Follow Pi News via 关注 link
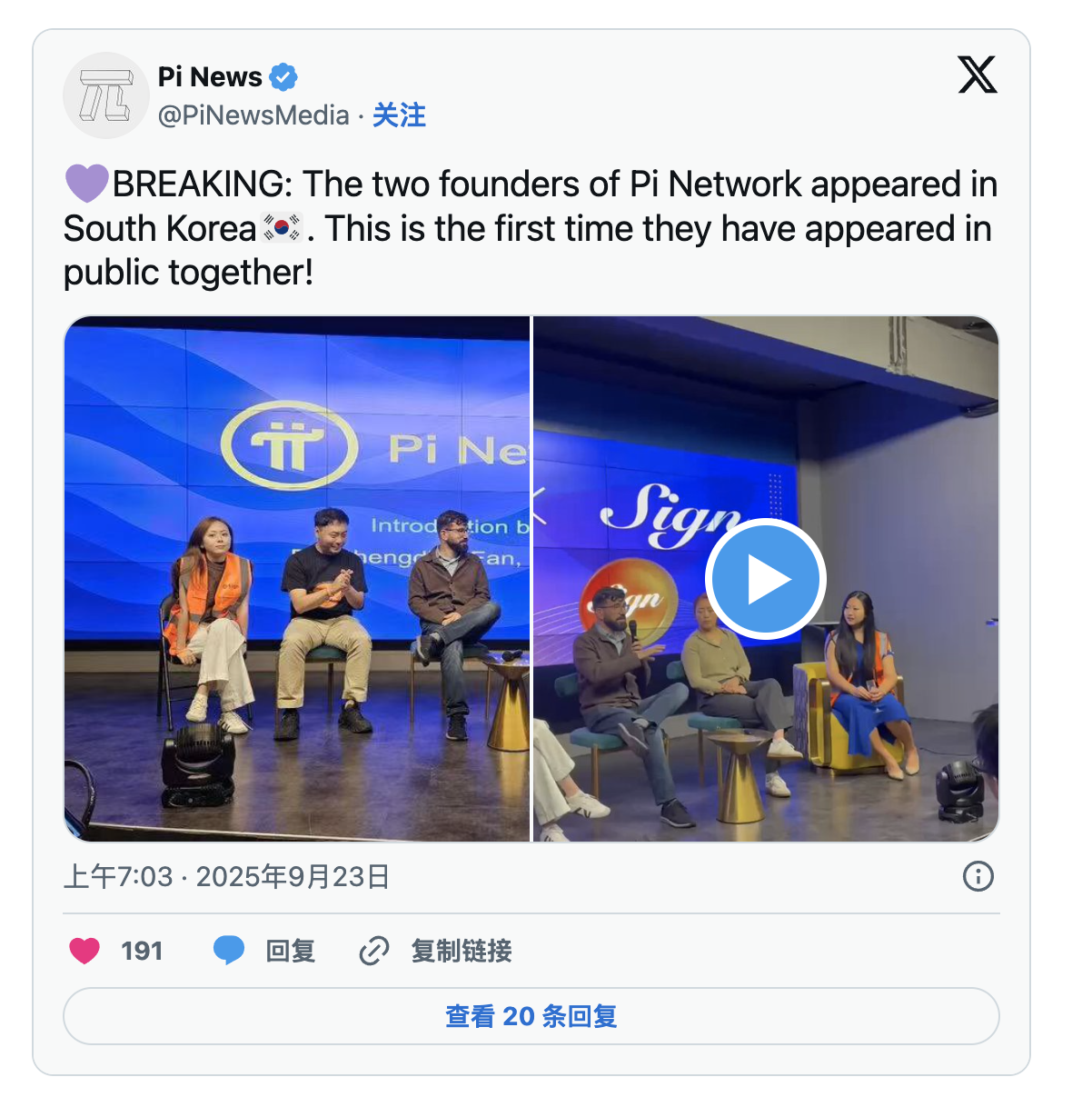 click(x=399, y=115)
